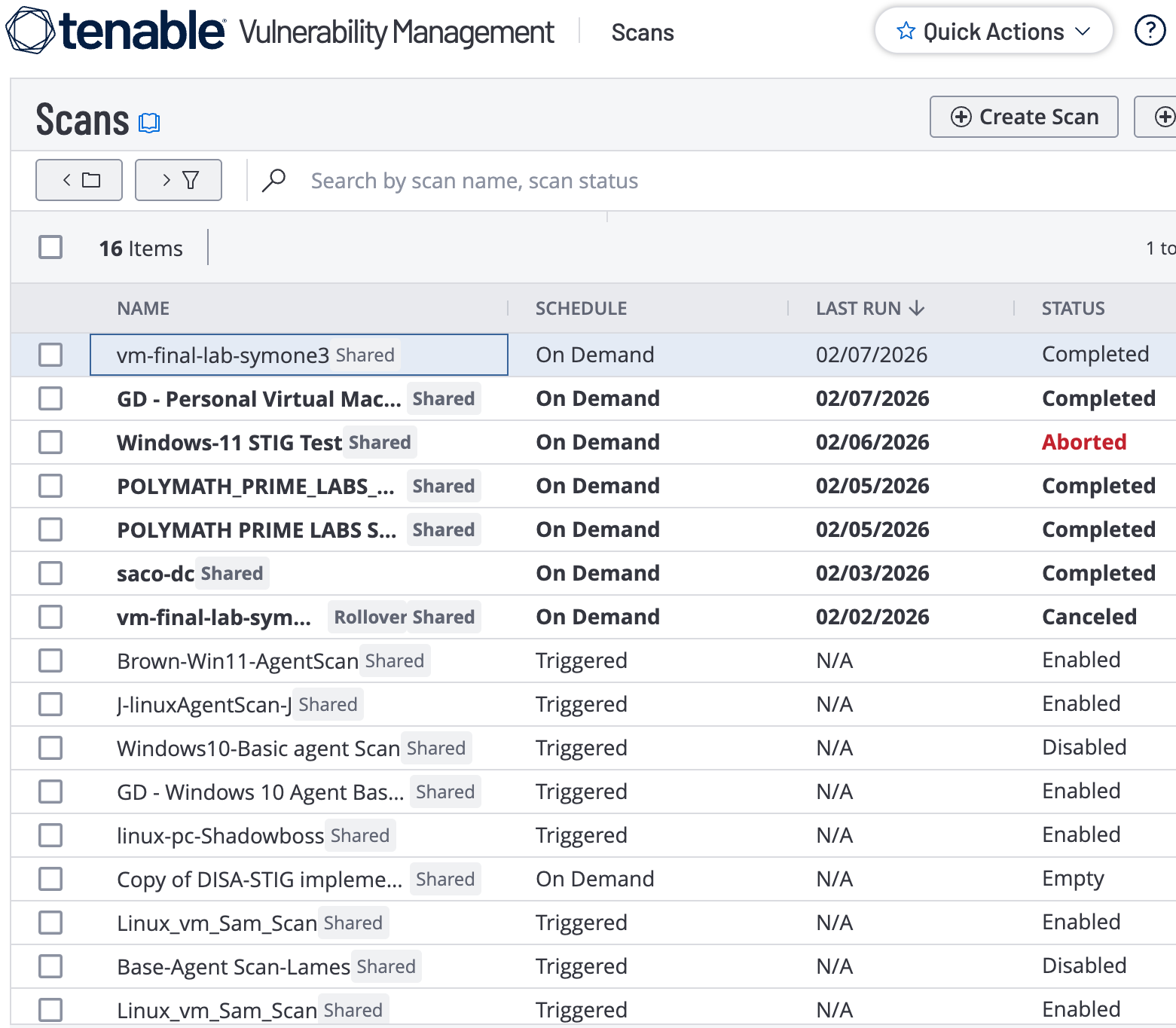Select the Scans navigation menu item

click(643, 32)
